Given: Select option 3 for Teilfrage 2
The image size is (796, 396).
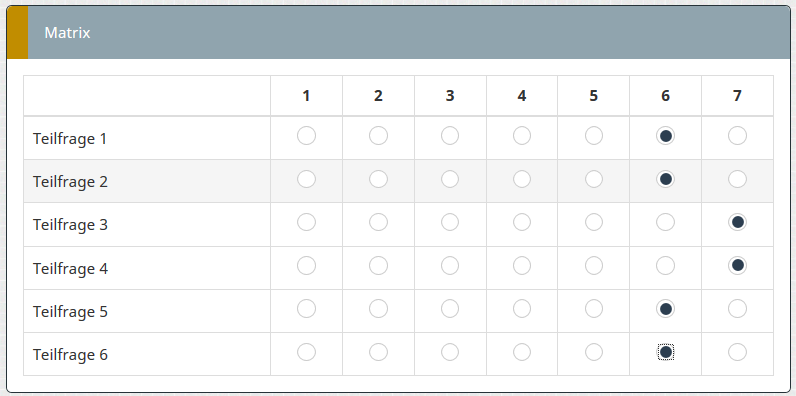Looking at the screenshot, I should pos(450,179).
